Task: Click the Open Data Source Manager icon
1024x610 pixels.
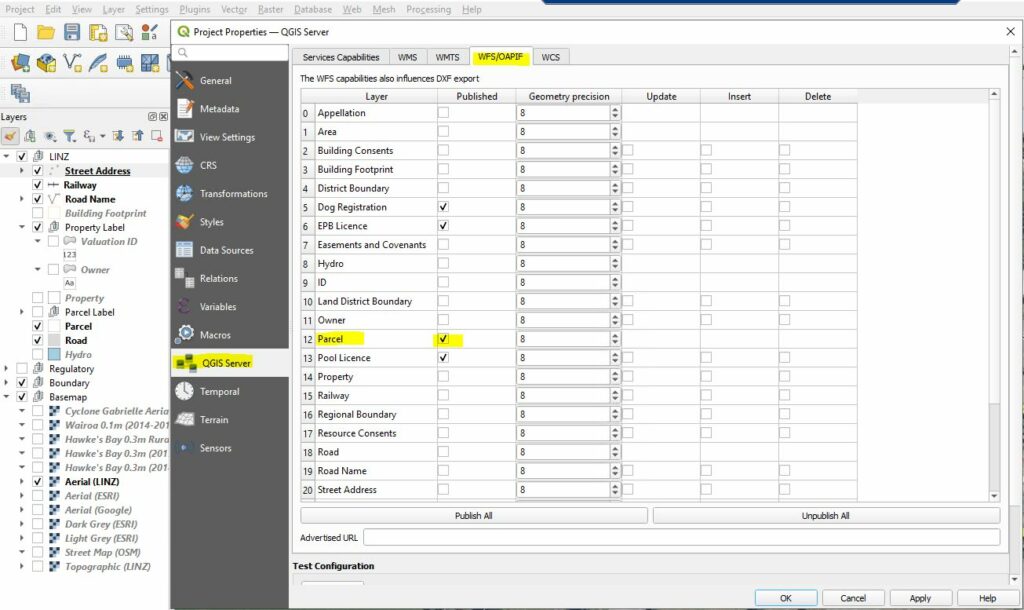Action: point(20,64)
